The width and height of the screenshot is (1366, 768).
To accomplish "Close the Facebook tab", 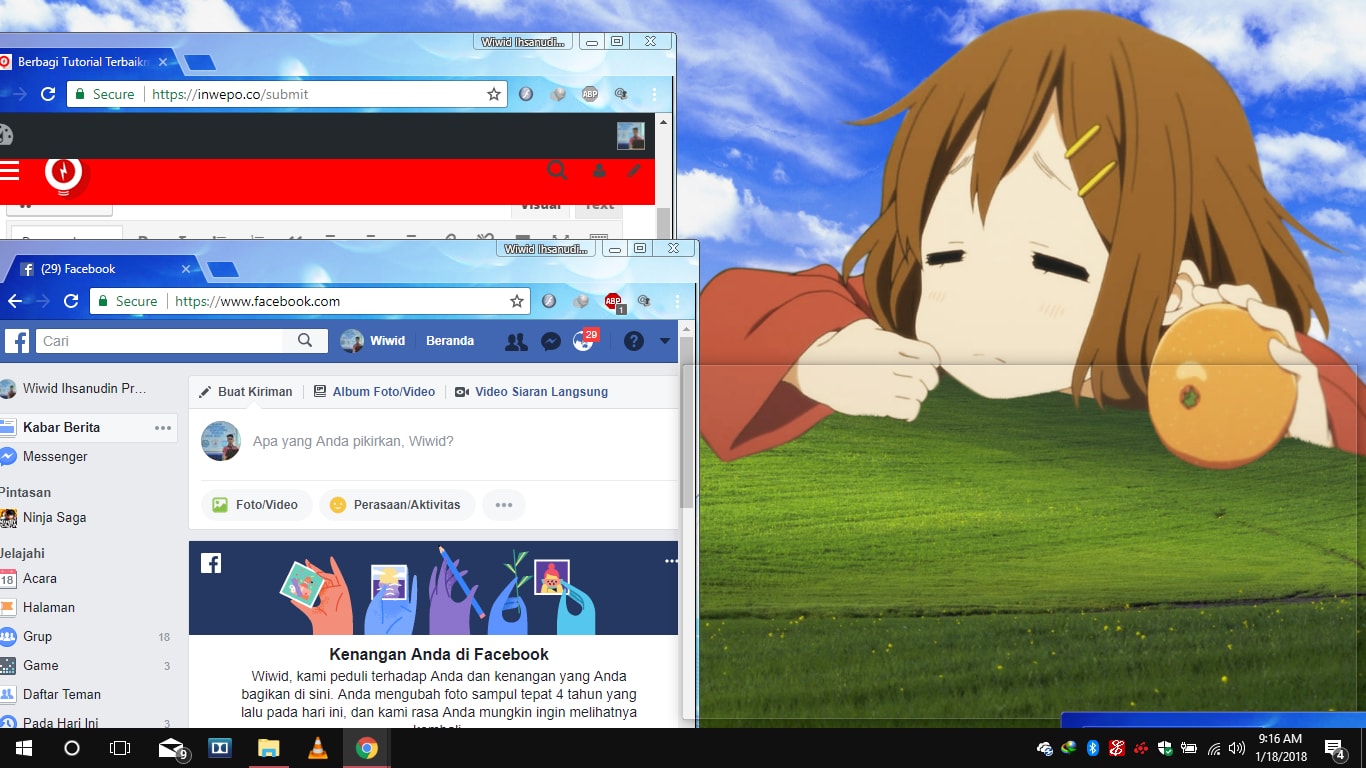I will pos(186,269).
